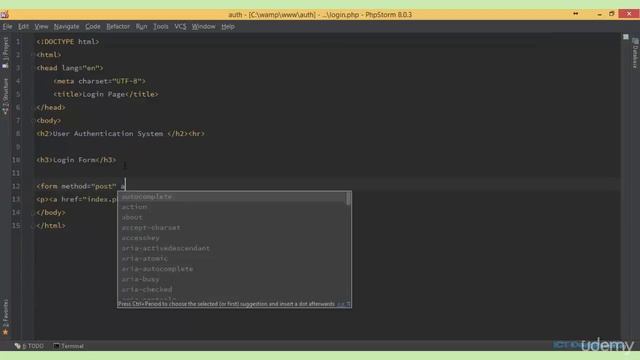Open the Navigate menu

[67, 27]
